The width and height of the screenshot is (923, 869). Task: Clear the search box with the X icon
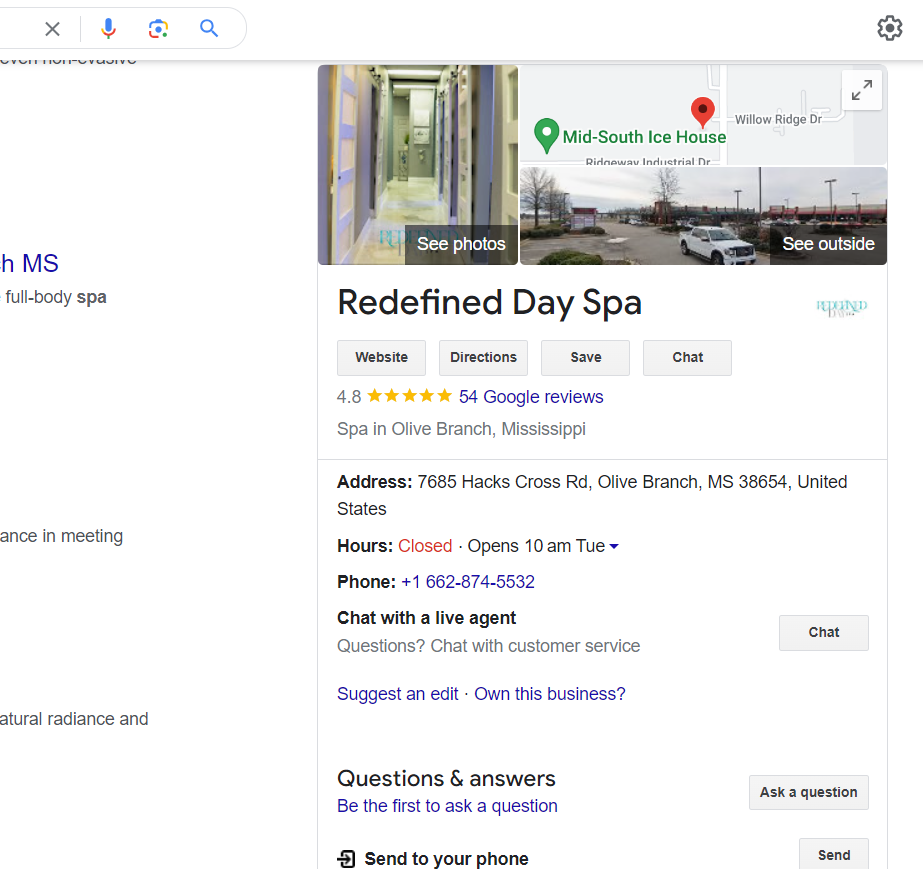tap(52, 28)
